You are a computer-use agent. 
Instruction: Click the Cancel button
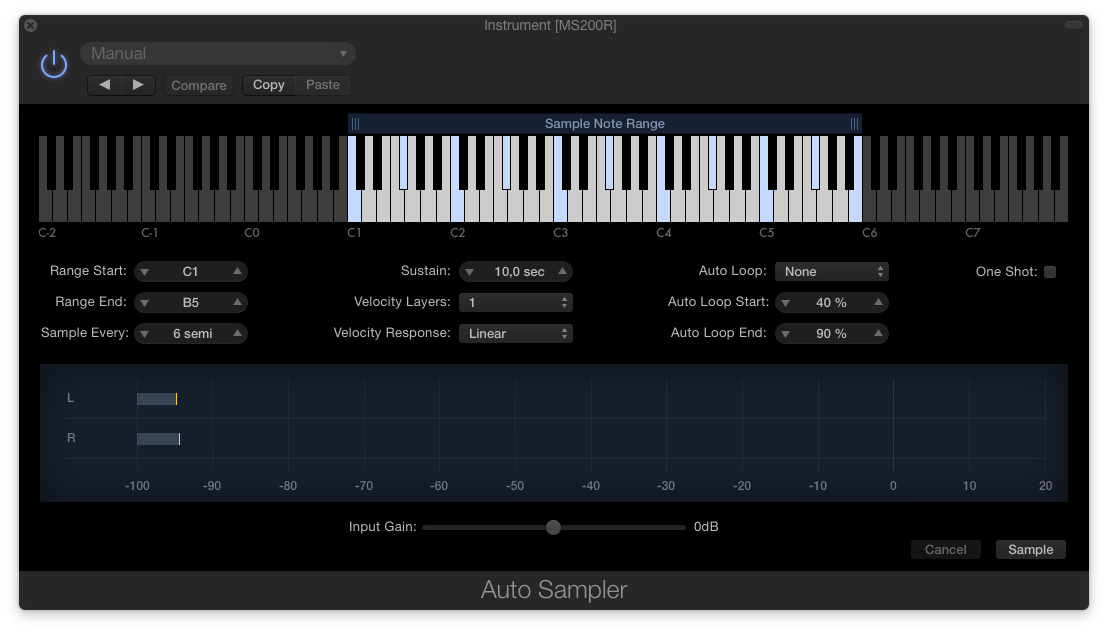pos(945,550)
